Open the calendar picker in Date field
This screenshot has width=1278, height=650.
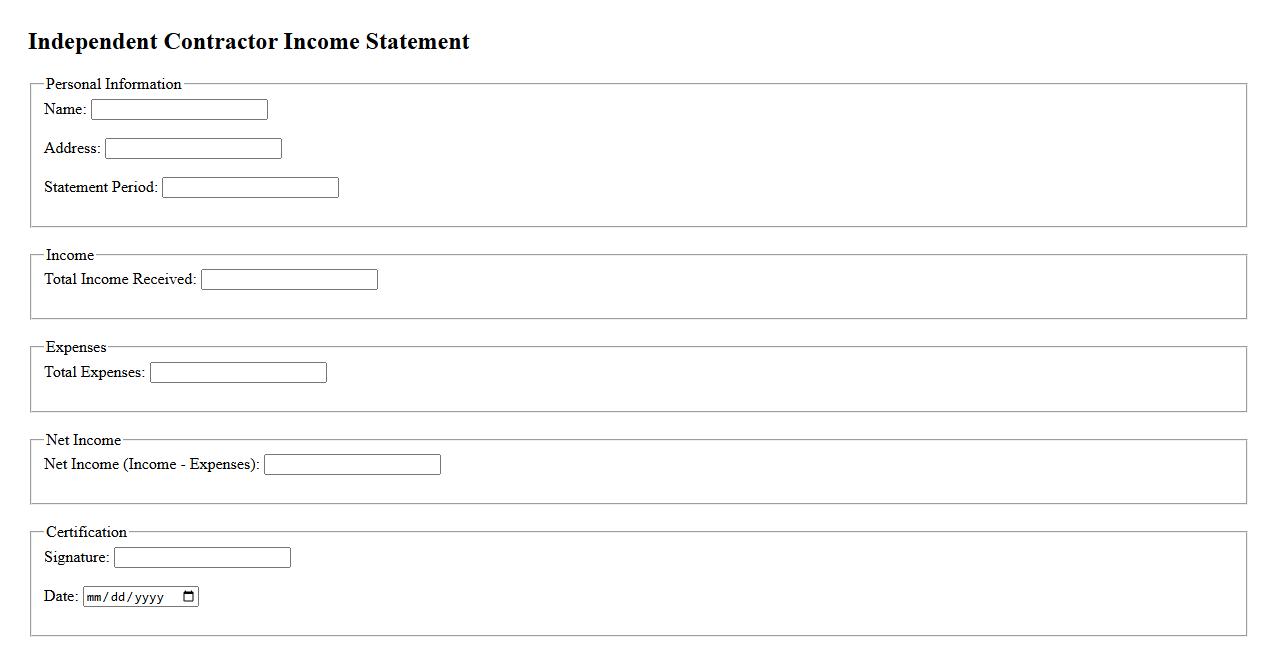189,597
